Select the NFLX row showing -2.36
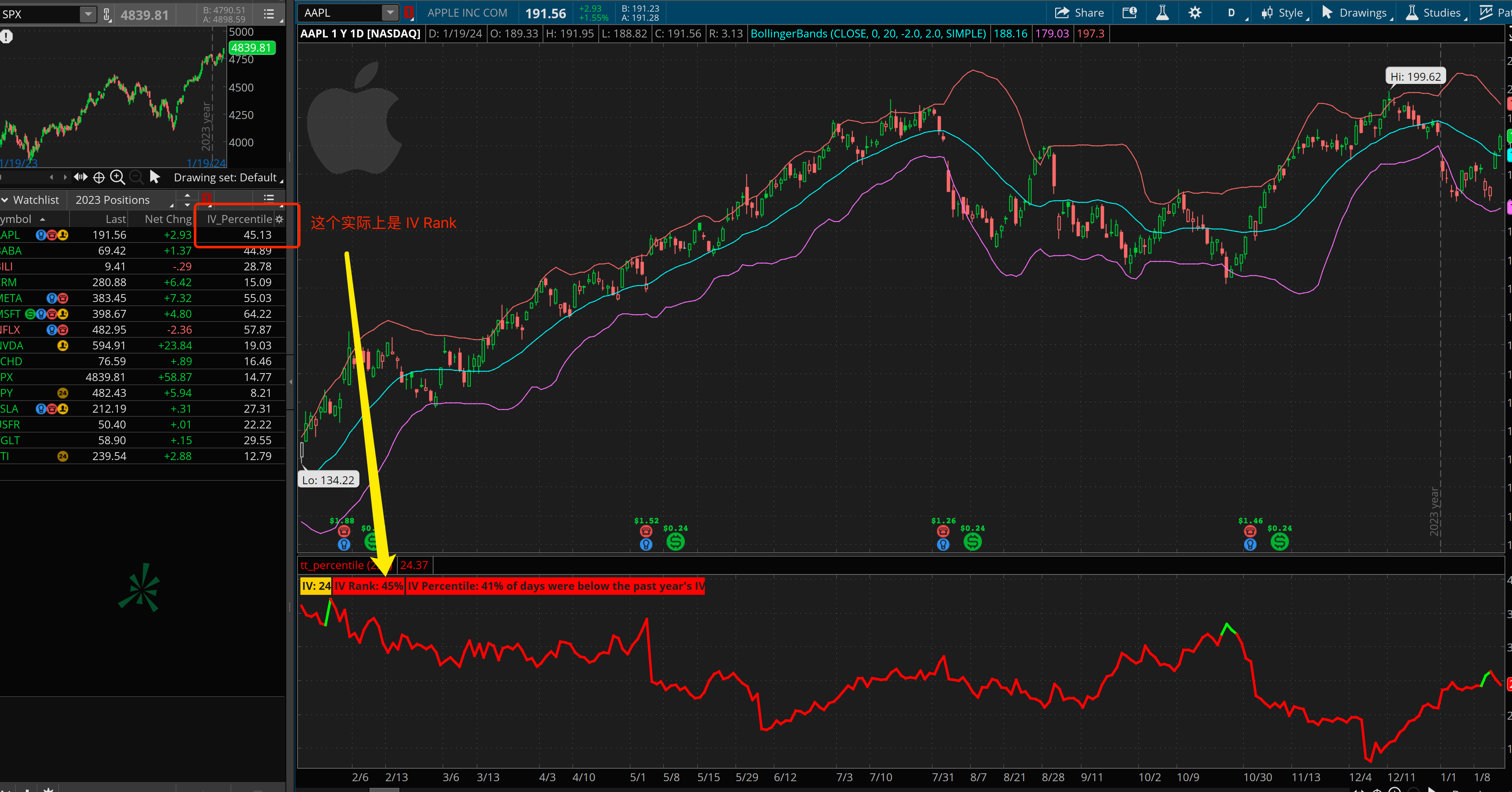The image size is (1512, 792). [143, 330]
